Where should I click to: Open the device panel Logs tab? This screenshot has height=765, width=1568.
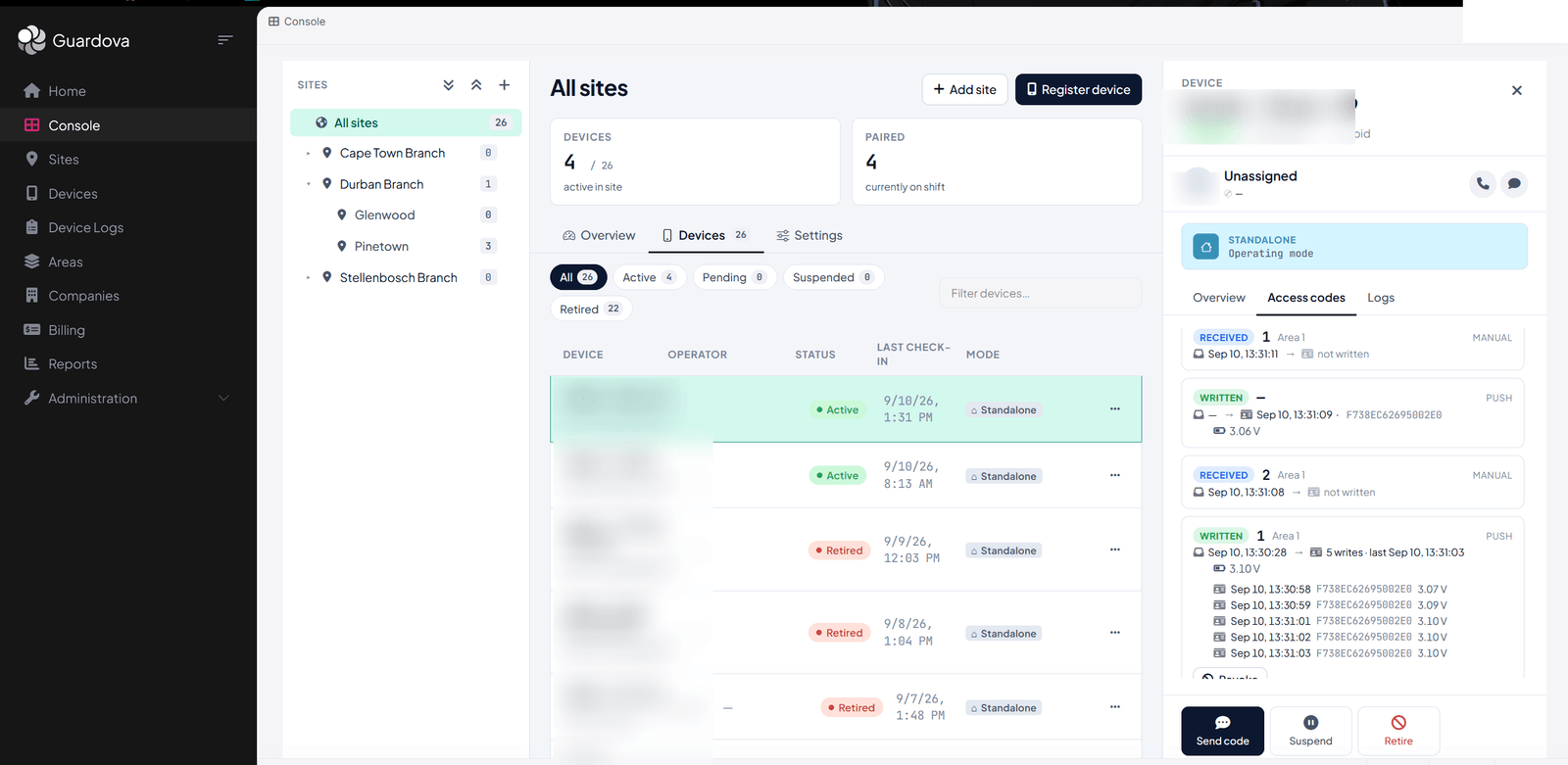coord(1381,298)
